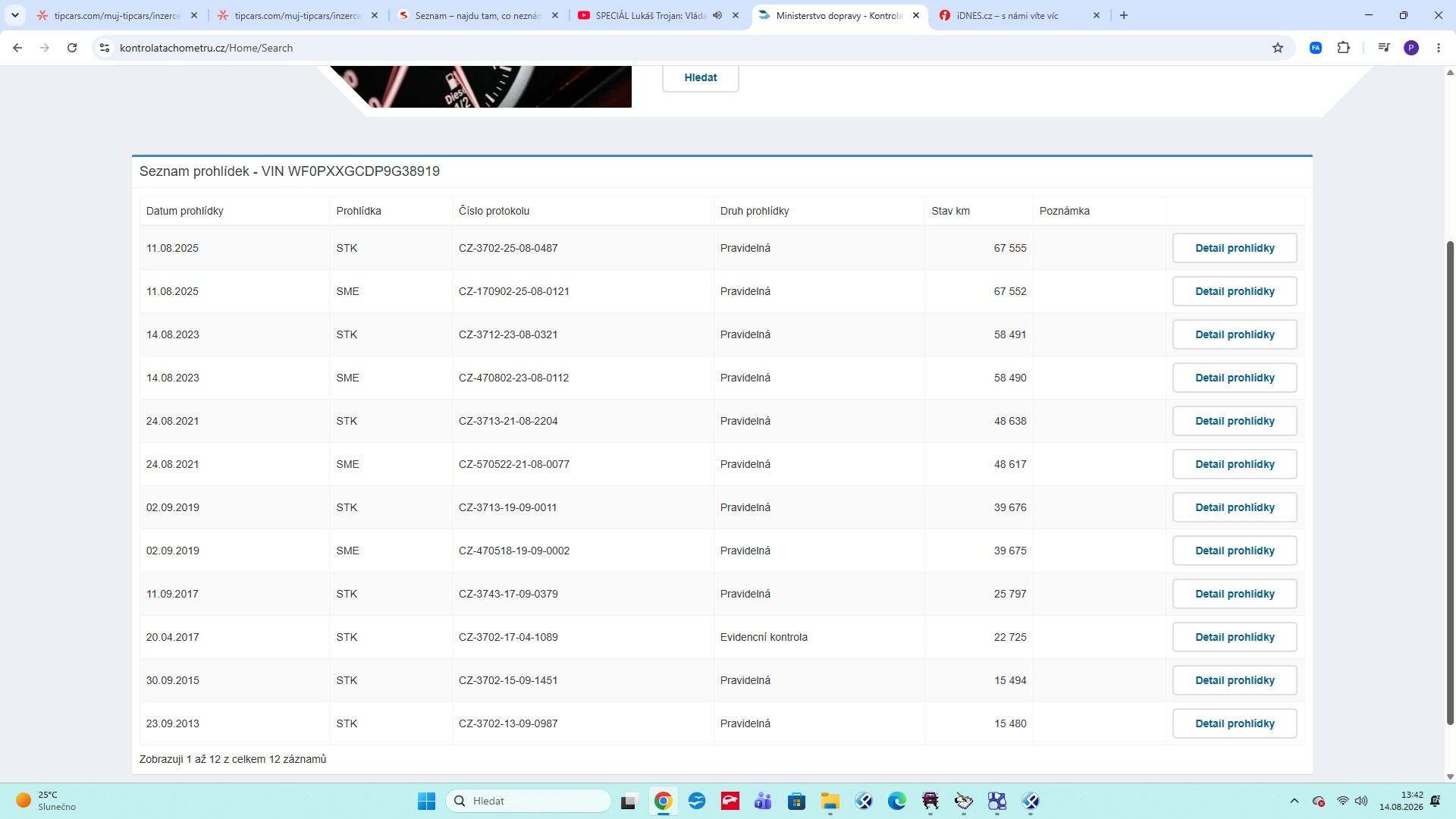Open the volume speaker tray icon
The image size is (1456, 819).
[x=1361, y=801]
